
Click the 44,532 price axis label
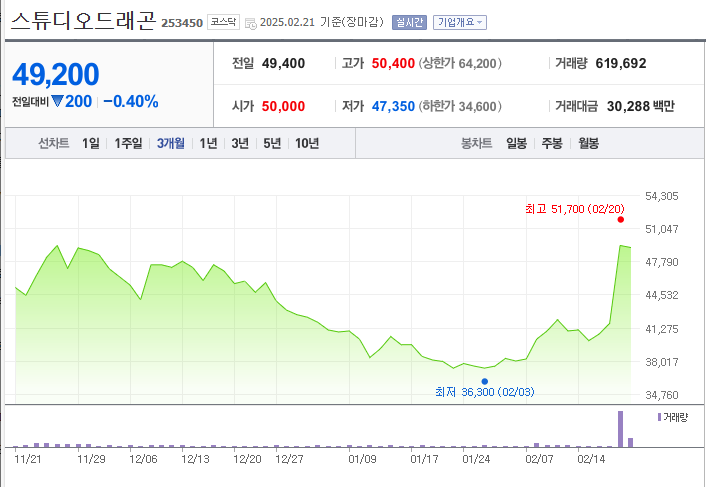pos(662,295)
